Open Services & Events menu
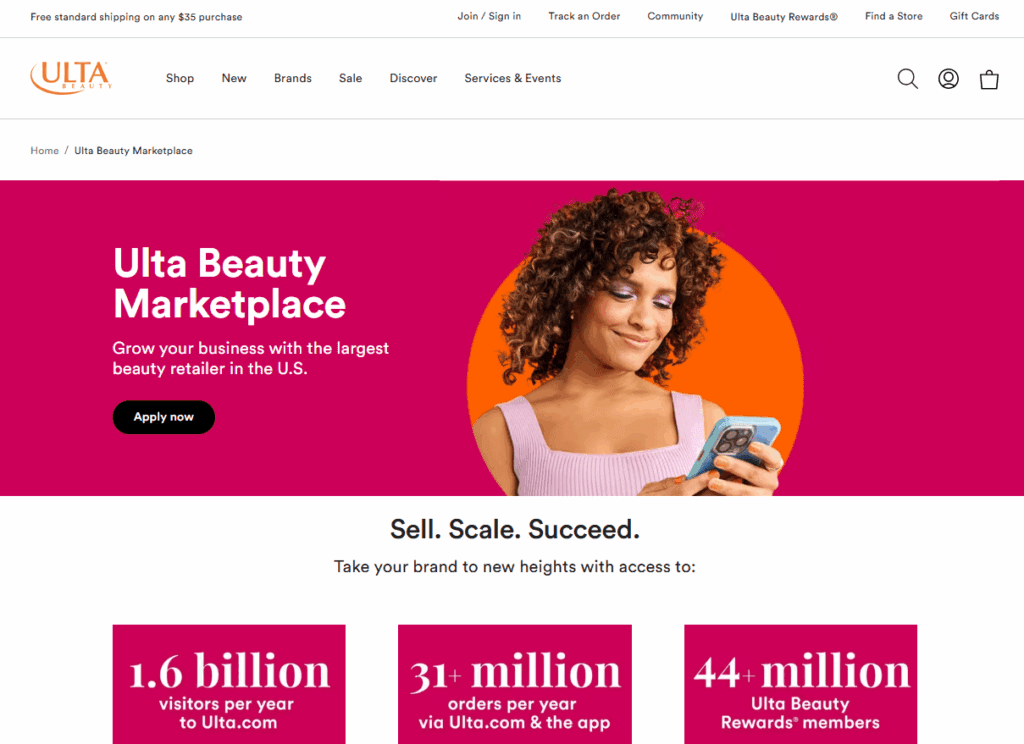The height and width of the screenshot is (744, 1024). click(x=513, y=78)
